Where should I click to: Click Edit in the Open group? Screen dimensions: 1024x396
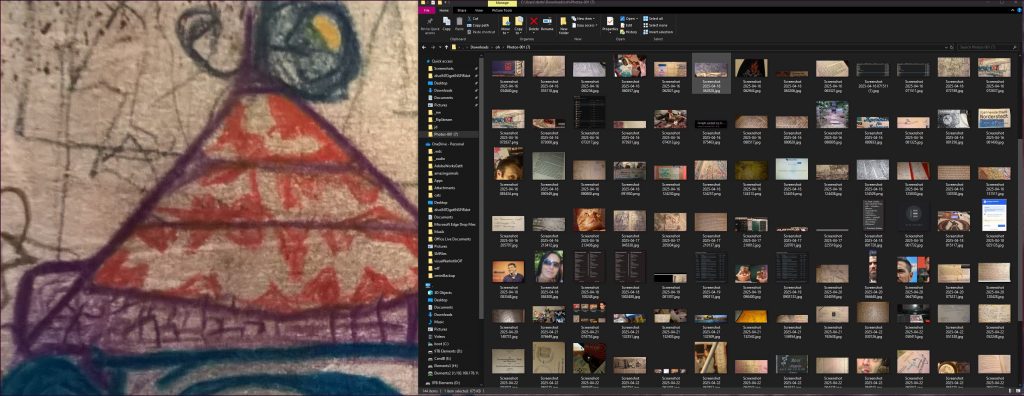pyautogui.click(x=627, y=25)
